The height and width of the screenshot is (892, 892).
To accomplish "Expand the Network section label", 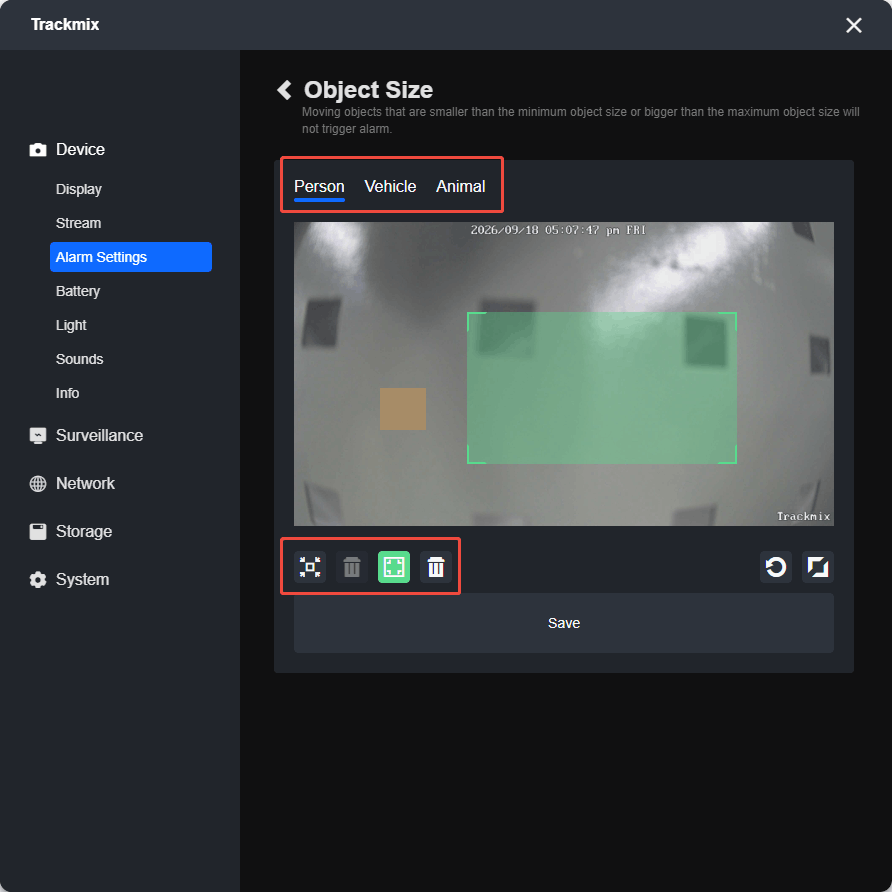I will click(85, 484).
